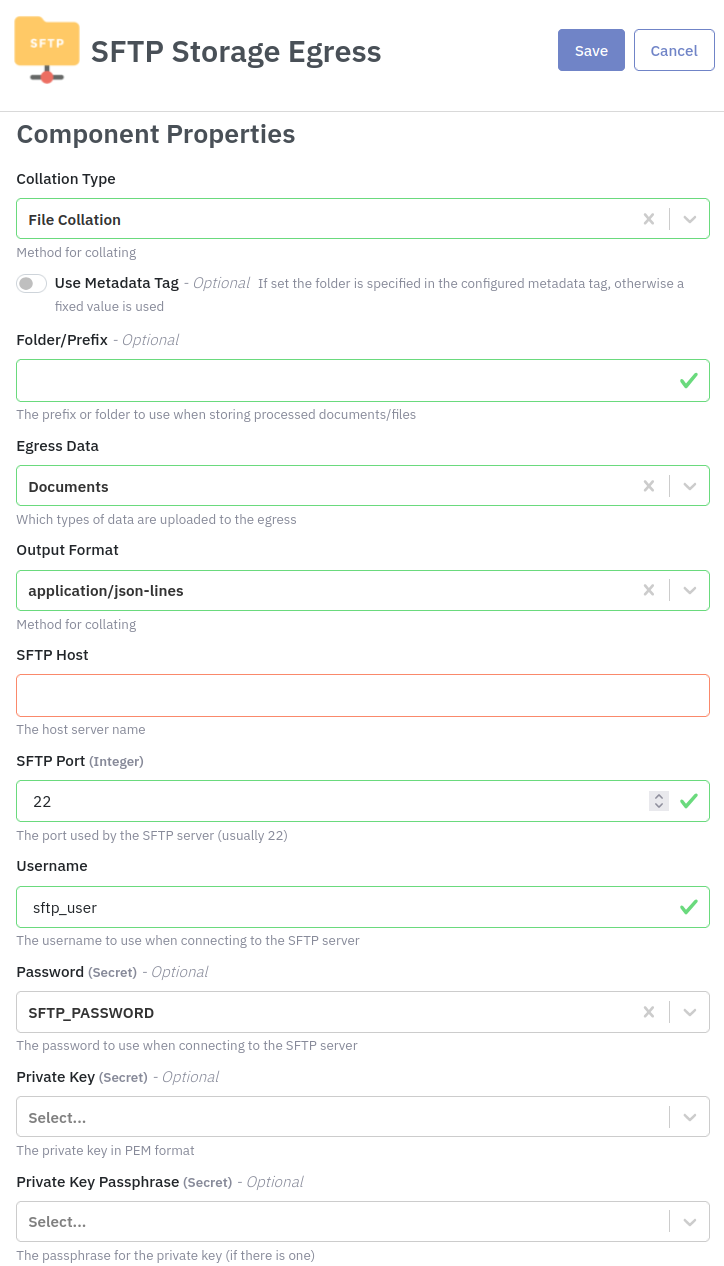This screenshot has width=724, height=1266.
Task: Focus the empty SFTP Host field
Action: coord(363,695)
